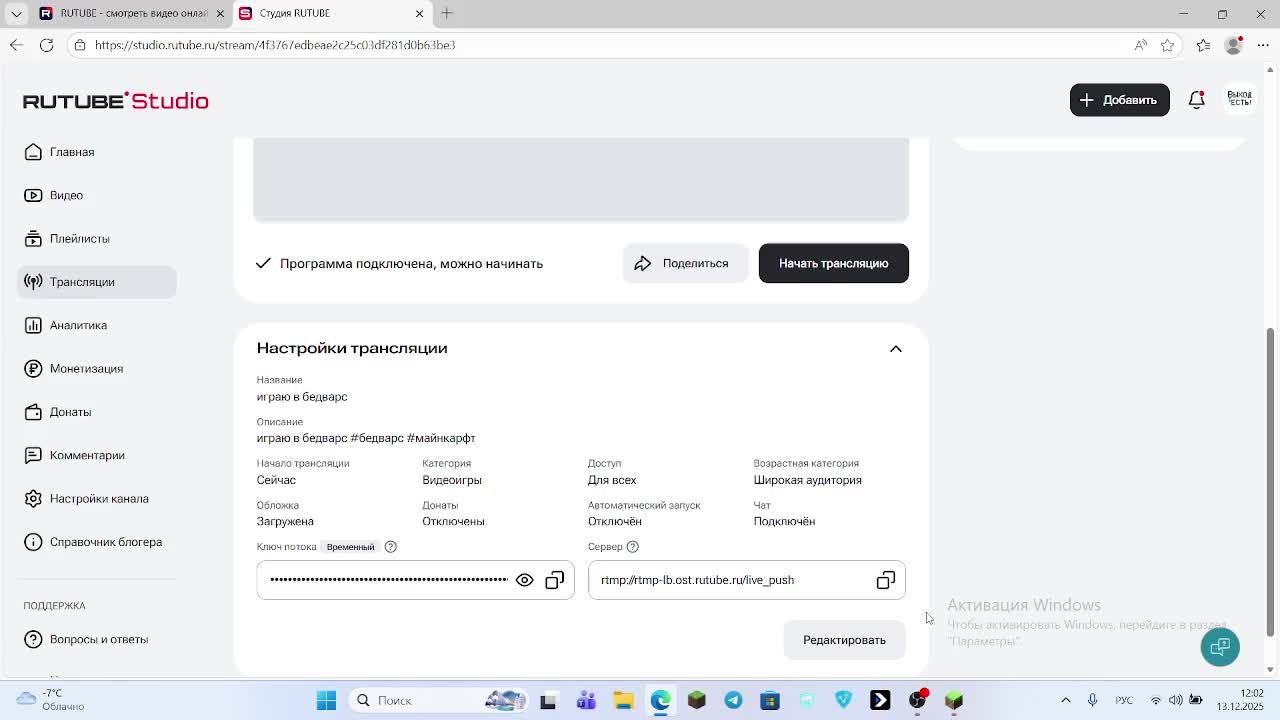The width and height of the screenshot is (1280, 720).
Task: Open Вопросы и ответы support link
Action: click(x=97, y=639)
